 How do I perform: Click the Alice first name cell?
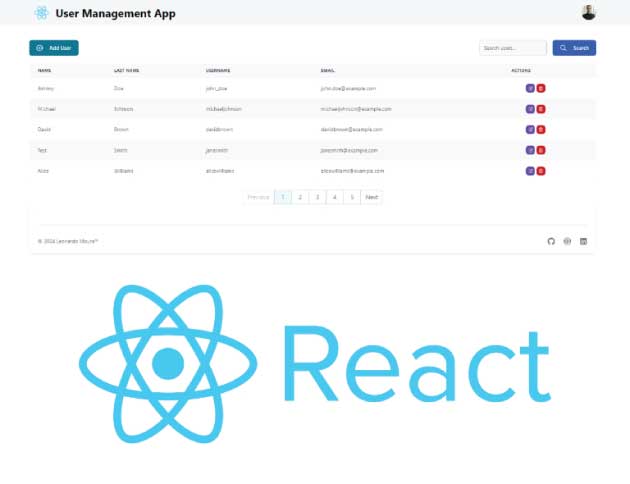click(x=43, y=171)
